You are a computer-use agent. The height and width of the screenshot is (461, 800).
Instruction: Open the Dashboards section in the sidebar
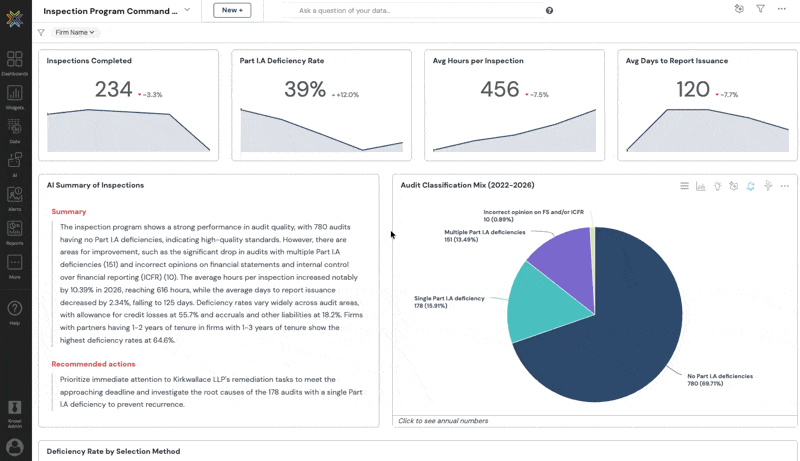point(15,63)
